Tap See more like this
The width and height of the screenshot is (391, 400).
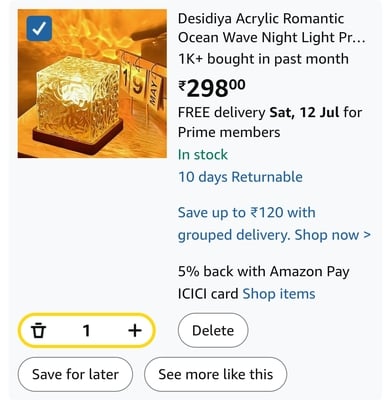point(216,374)
